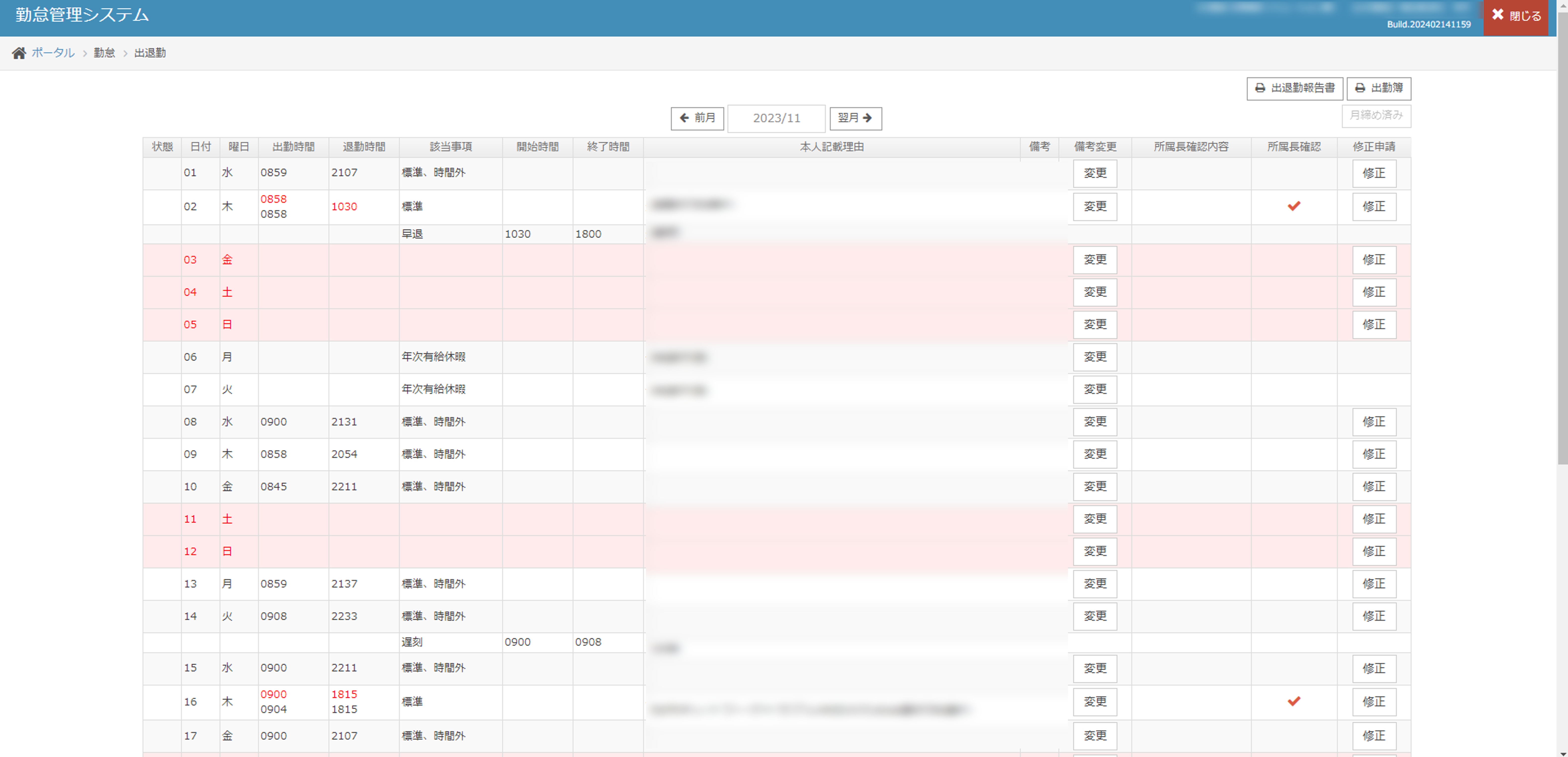This screenshot has width=1568, height=757.
Task: Click 変更 for day 10 row
Action: tap(1095, 487)
